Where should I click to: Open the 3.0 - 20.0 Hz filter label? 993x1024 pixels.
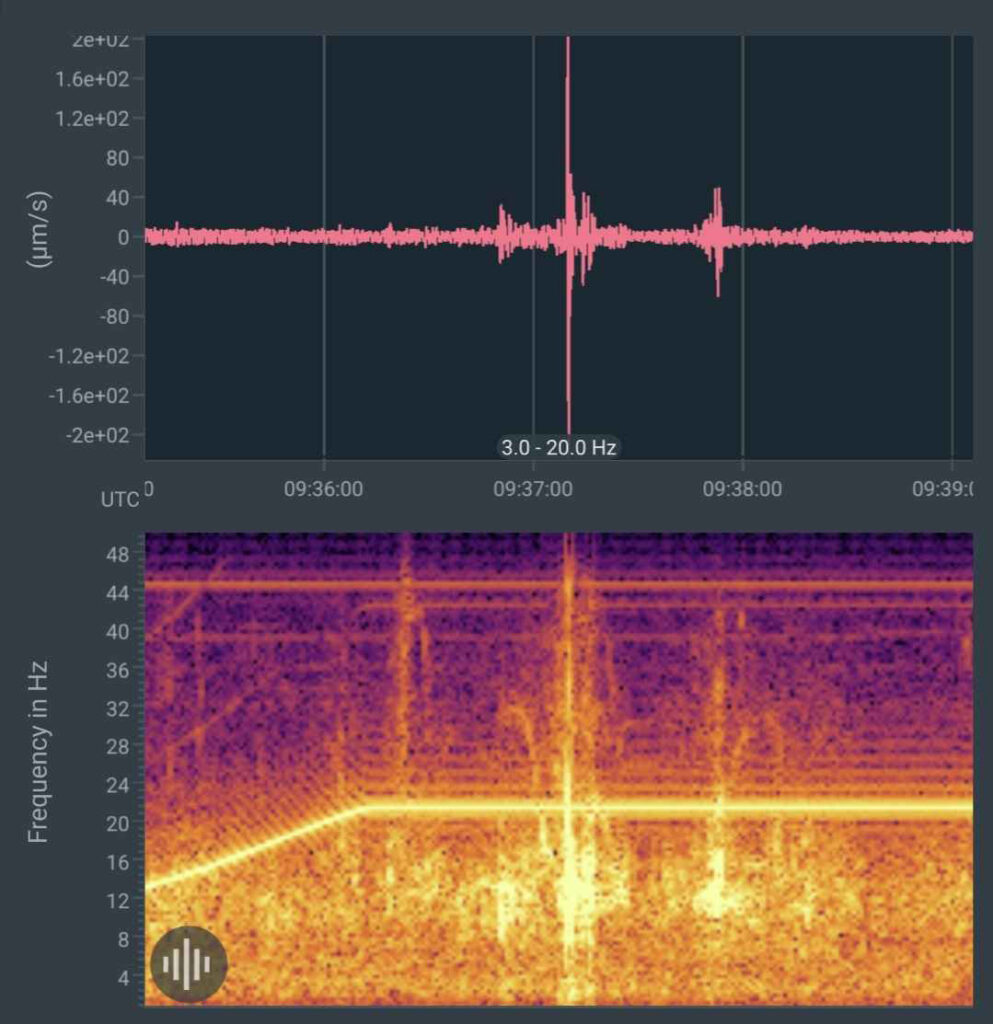pyautogui.click(x=558, y=447)
